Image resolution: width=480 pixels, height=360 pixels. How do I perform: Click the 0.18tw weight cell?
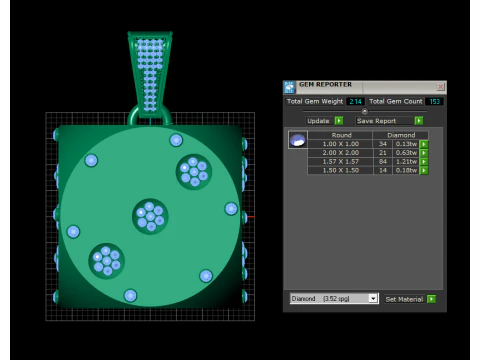pyautogui.click(x=406, y=170)
